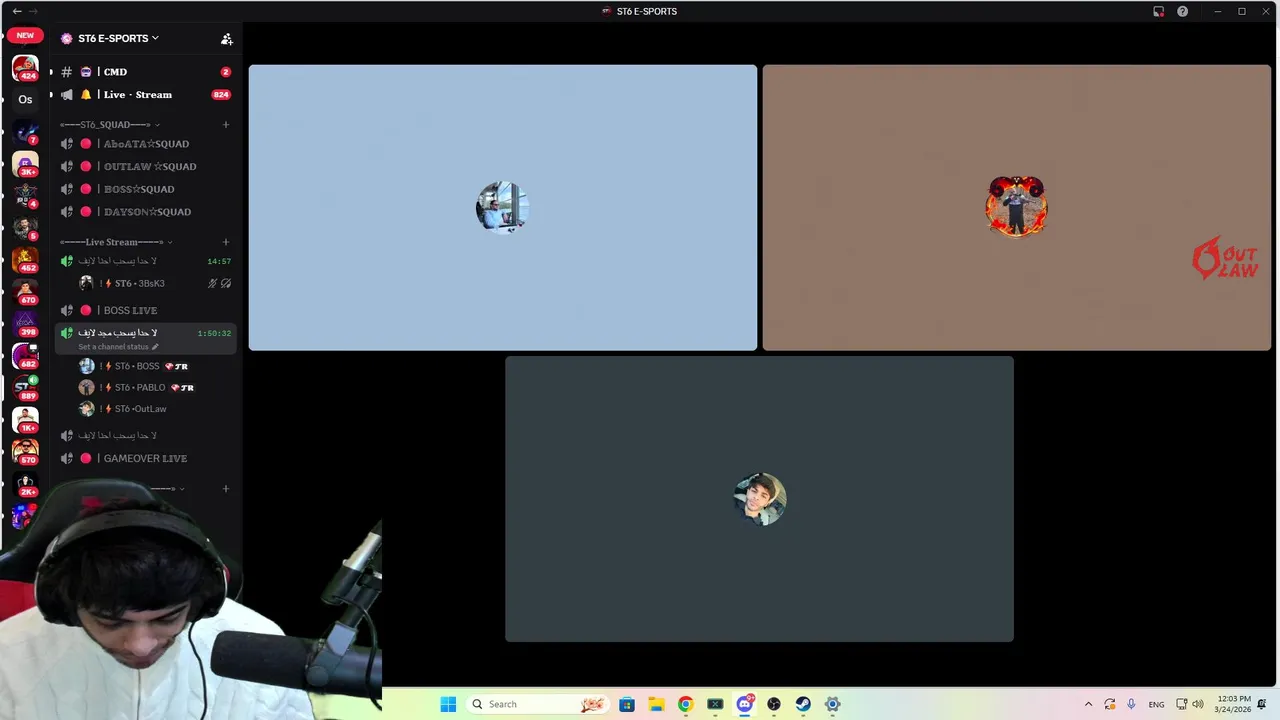The width and height of the screenshot is (1280, 720).
Task: Open File Explorer from the taskbar
Action: [656, 704]
